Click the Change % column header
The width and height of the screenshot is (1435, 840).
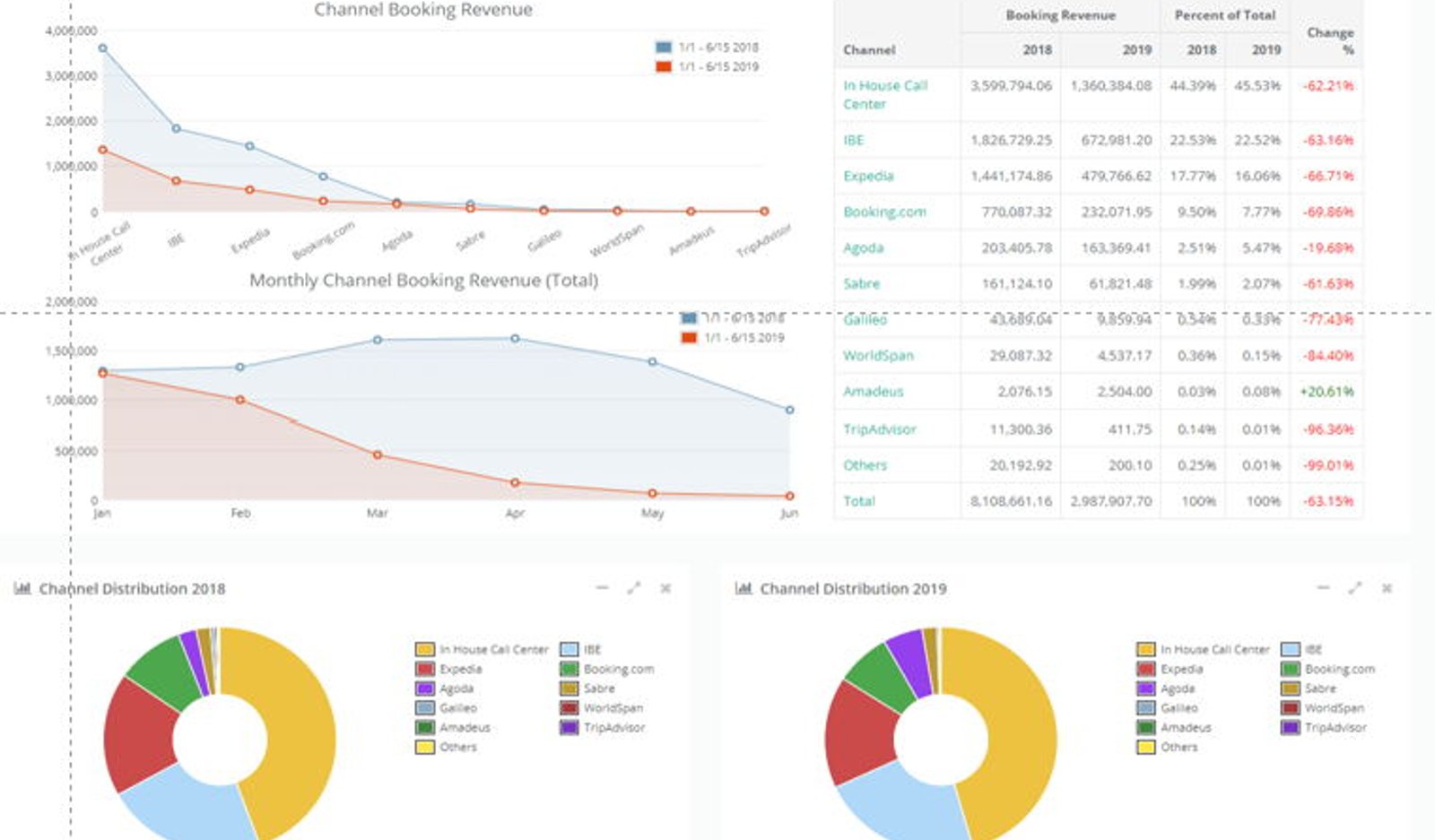1331,40
